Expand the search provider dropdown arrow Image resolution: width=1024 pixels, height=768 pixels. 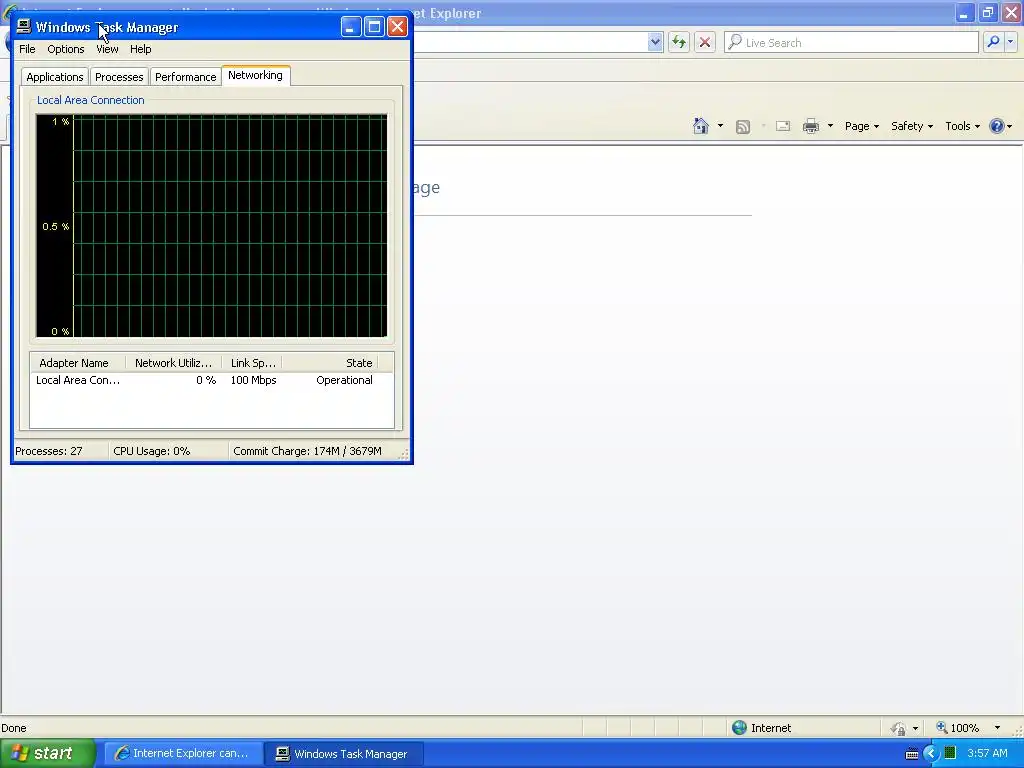(1010, 42)
